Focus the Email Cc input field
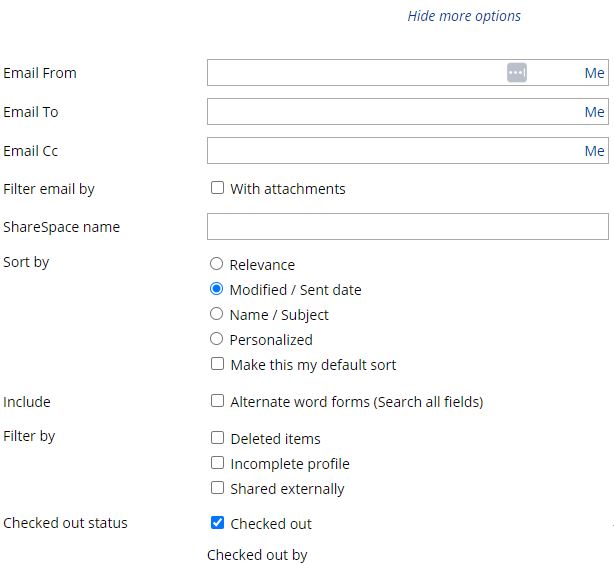The image size is (614, 569). point(408,150)
